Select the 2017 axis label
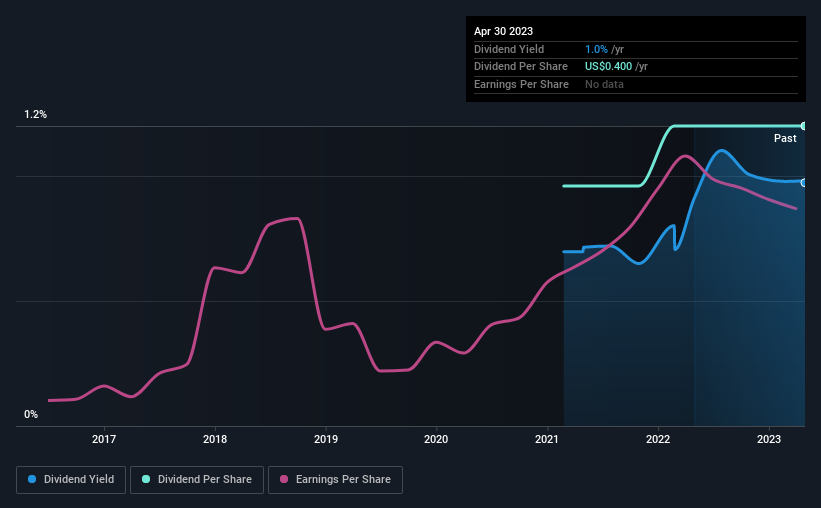 104,439
